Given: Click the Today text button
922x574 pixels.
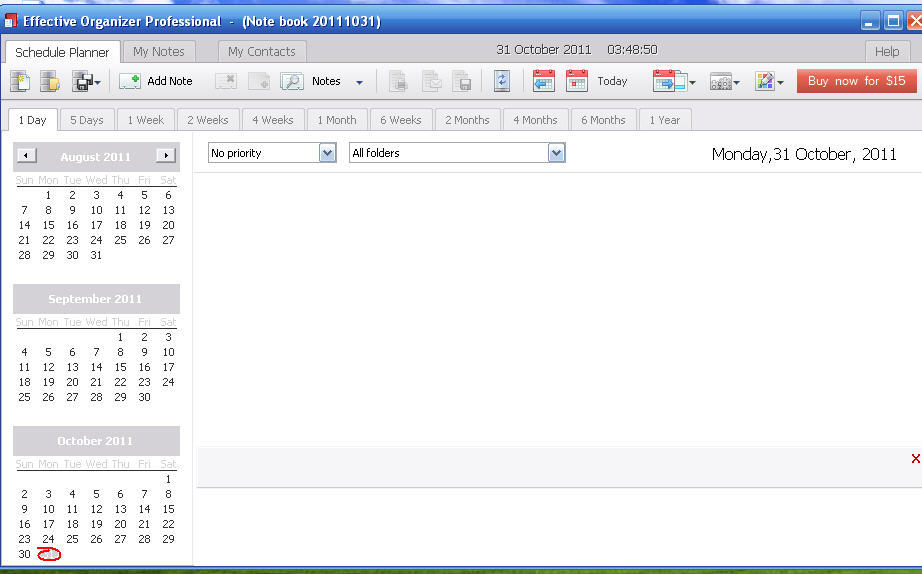Looking at the screenshot, I should tap(612, 81).
